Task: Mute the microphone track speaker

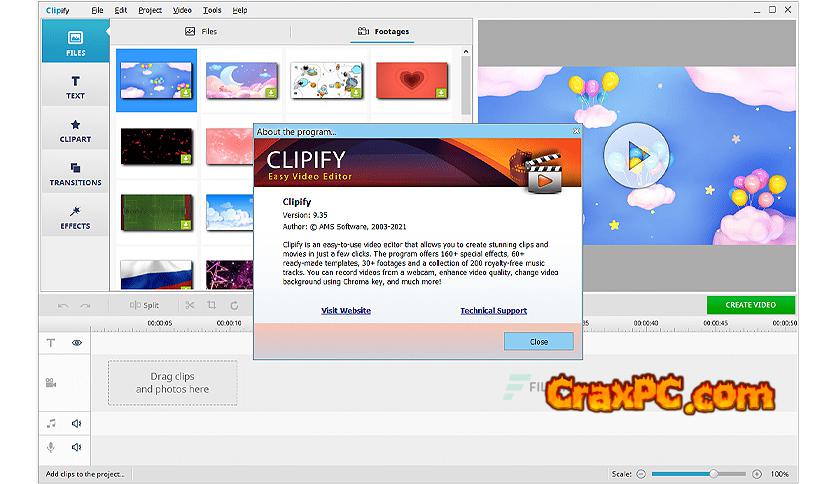Action: (x=76, y=448)
